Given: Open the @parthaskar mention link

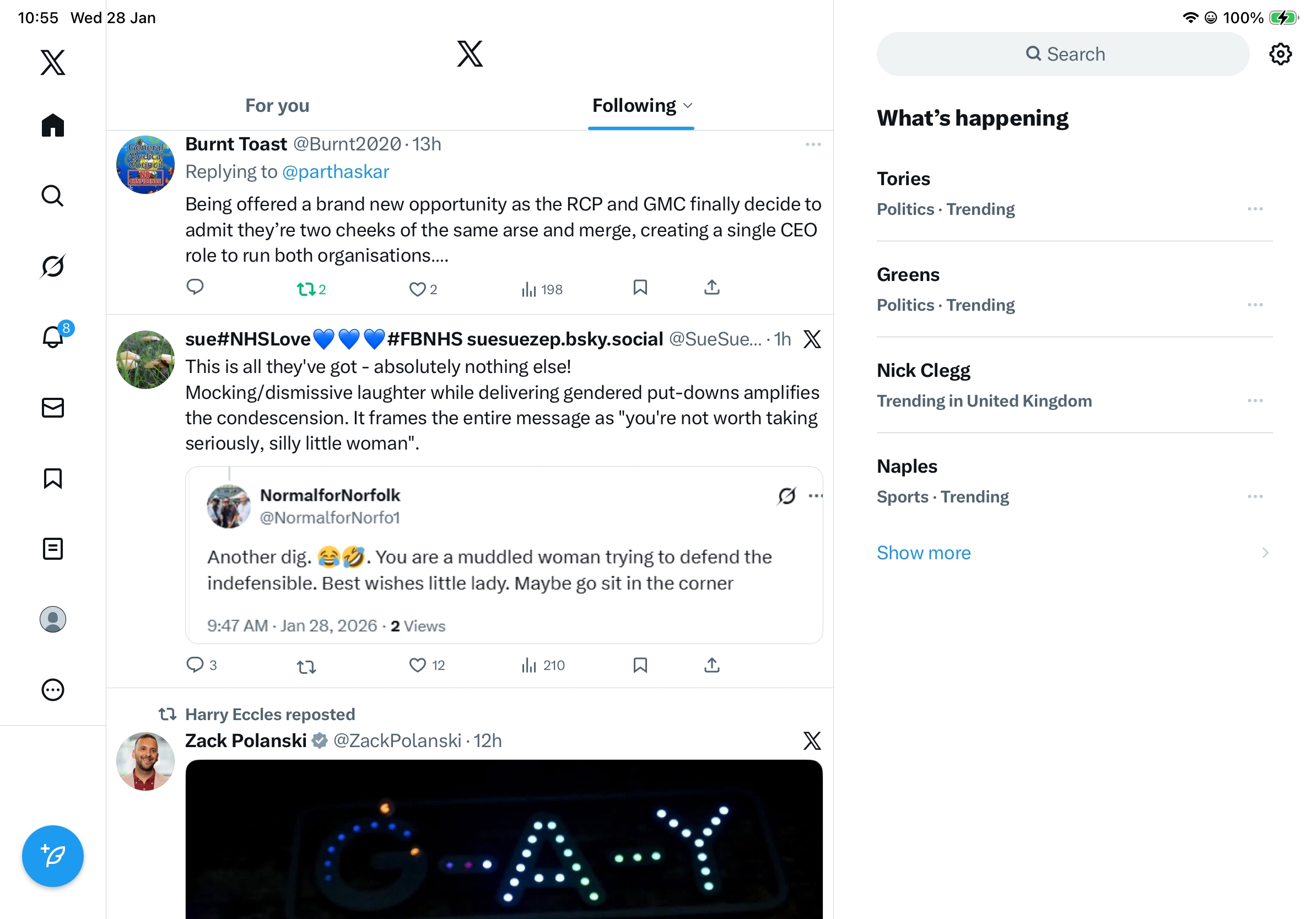Looking at the screenshot, I should point(335,172).
